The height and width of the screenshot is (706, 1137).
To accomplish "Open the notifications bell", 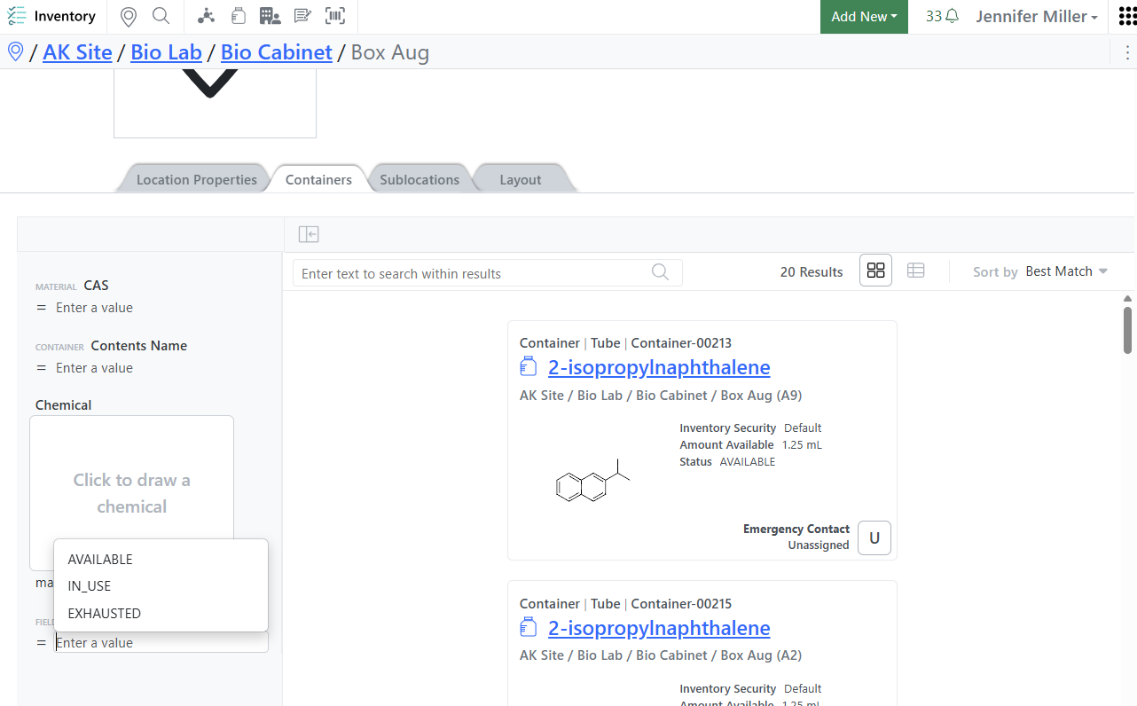I will 942,16.
